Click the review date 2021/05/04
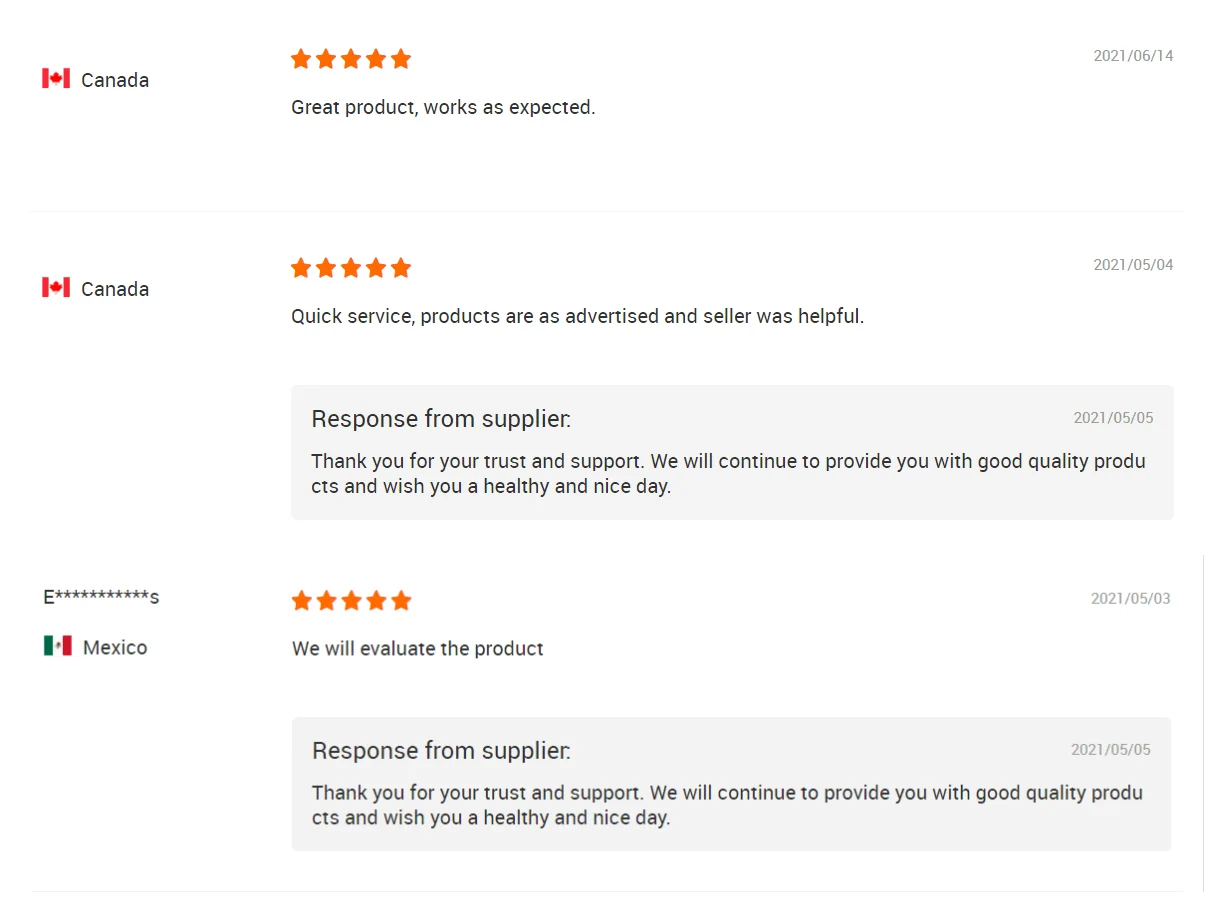 point(1133,265)
